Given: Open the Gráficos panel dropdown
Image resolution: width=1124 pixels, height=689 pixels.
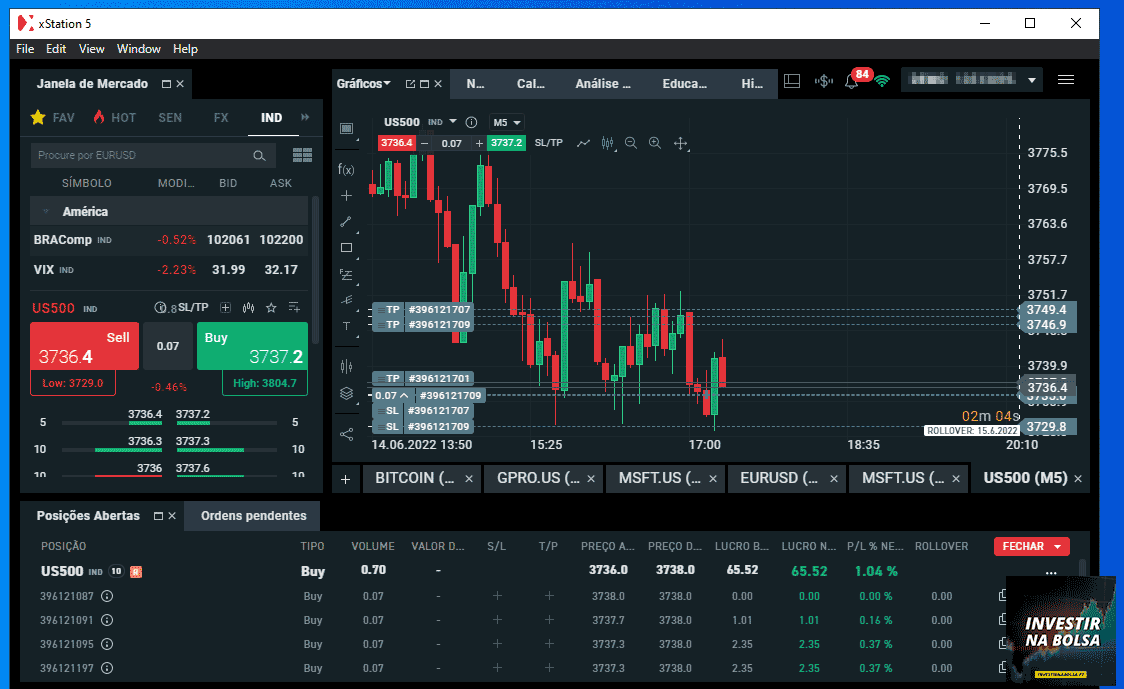Looking at the screenshot, I should tap(387, 84).
